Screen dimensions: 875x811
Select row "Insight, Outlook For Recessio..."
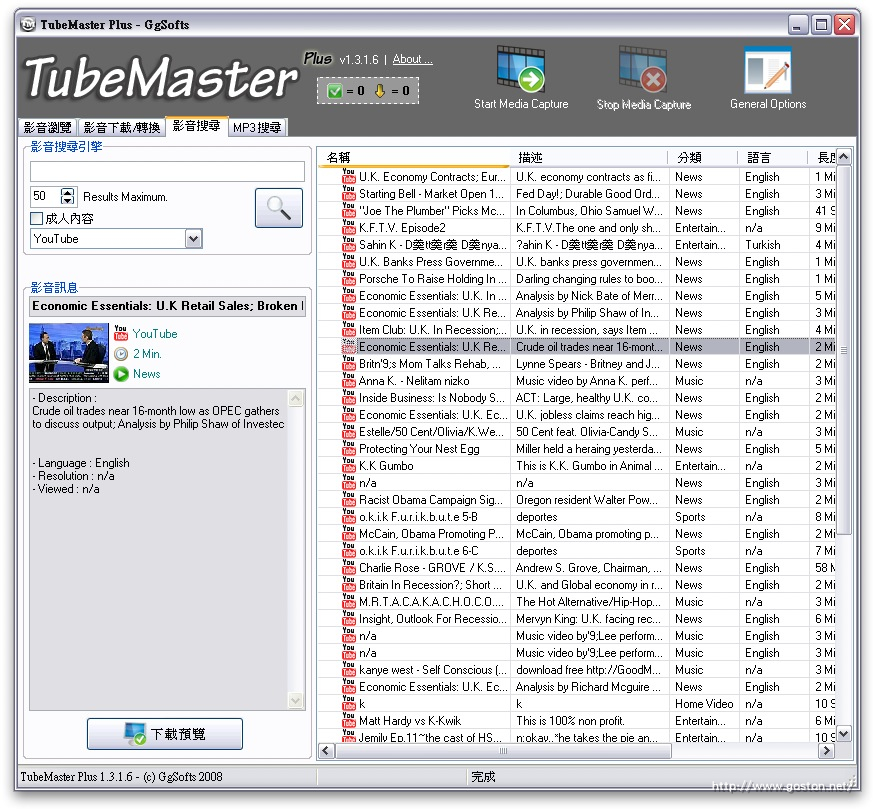coord(576,618)
